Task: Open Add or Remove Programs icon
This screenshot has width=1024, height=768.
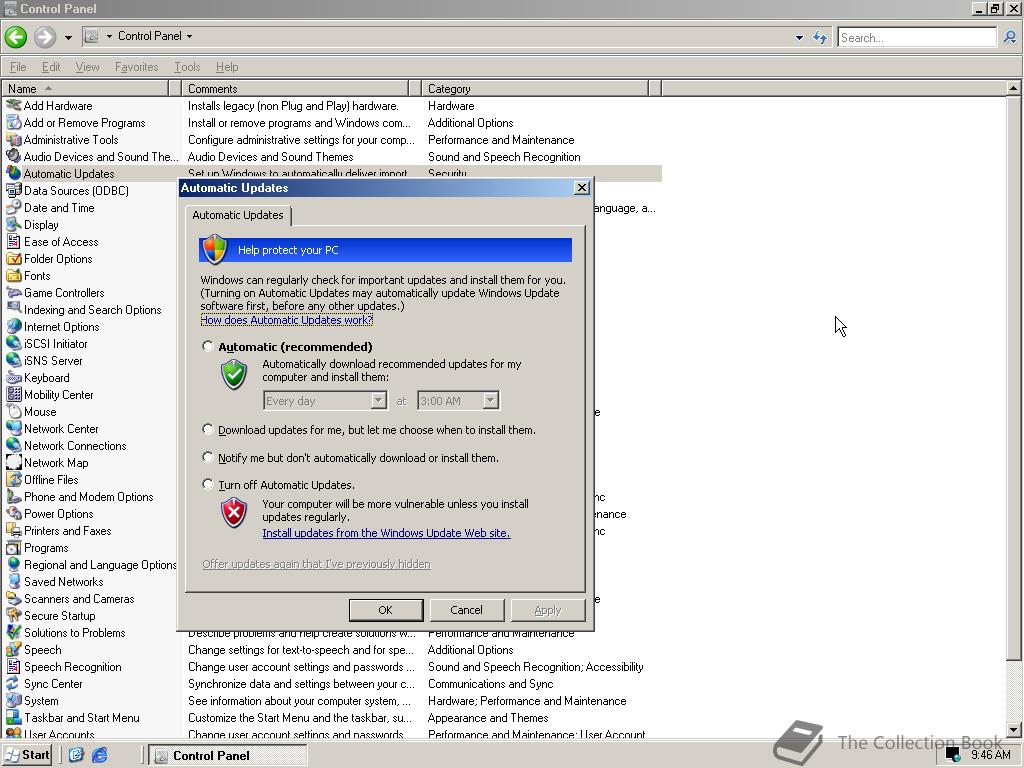Action: [14, 123]
